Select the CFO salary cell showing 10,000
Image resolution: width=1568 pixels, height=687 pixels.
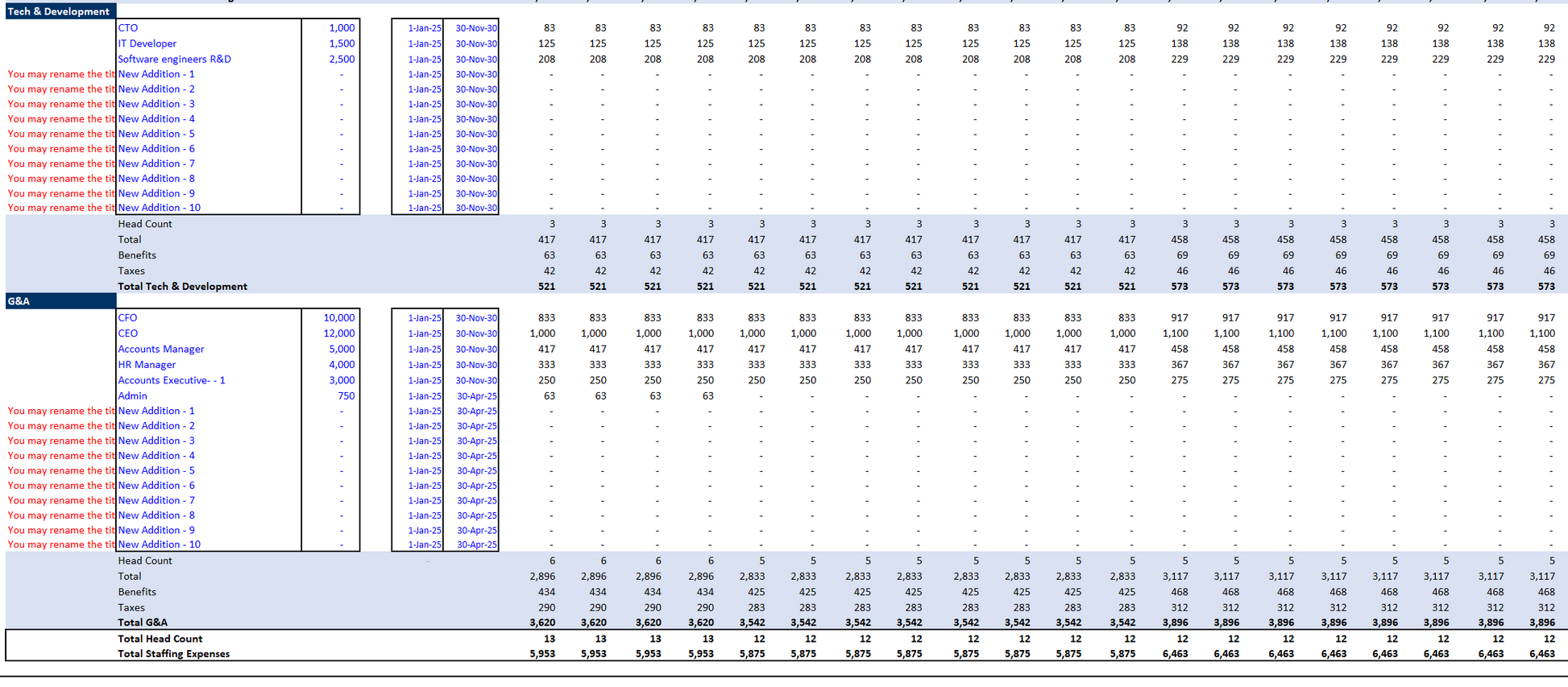point(338,318)
